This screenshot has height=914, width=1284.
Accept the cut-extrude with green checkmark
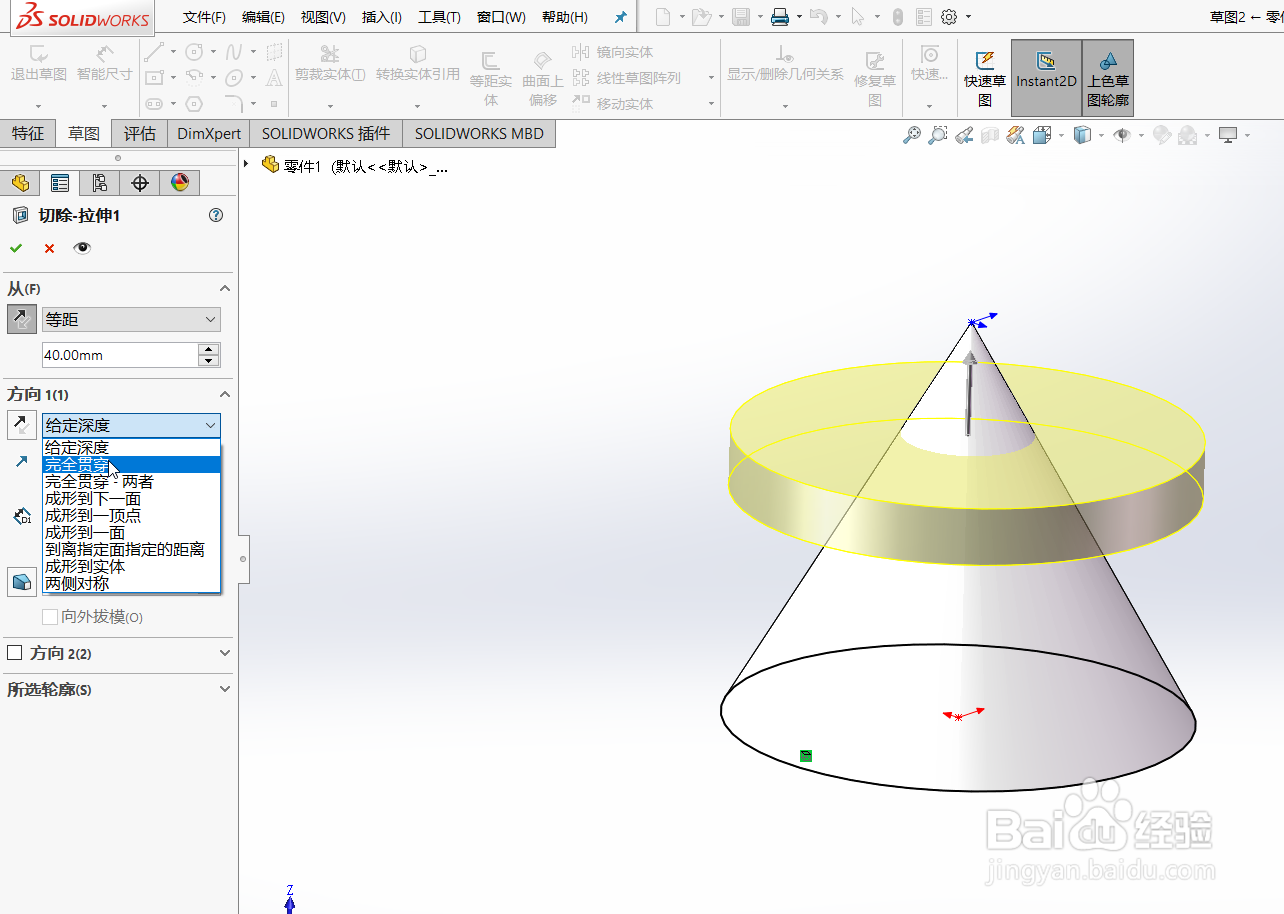[16, 248]
